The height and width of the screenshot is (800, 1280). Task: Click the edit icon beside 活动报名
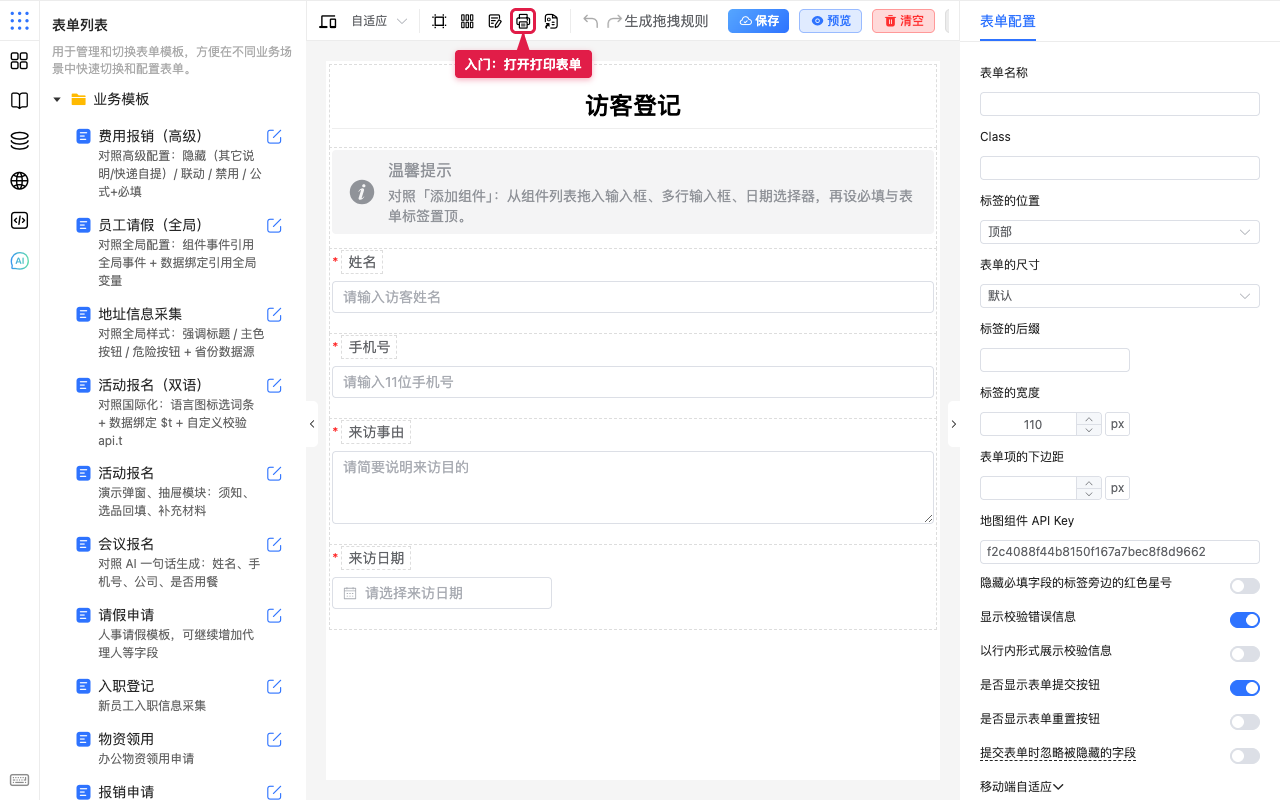pos(274,474)
